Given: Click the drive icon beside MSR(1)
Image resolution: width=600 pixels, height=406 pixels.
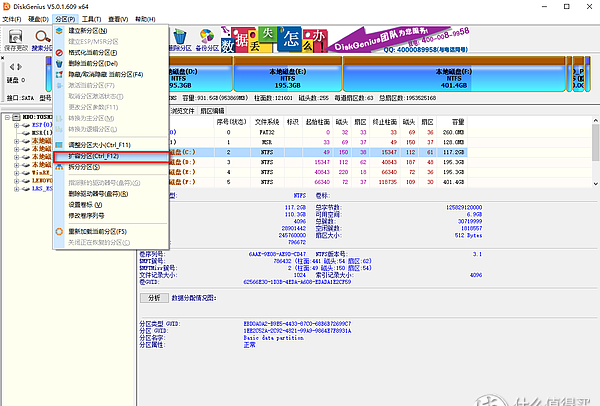Looking at the screenshot, I should pos(26,133).
